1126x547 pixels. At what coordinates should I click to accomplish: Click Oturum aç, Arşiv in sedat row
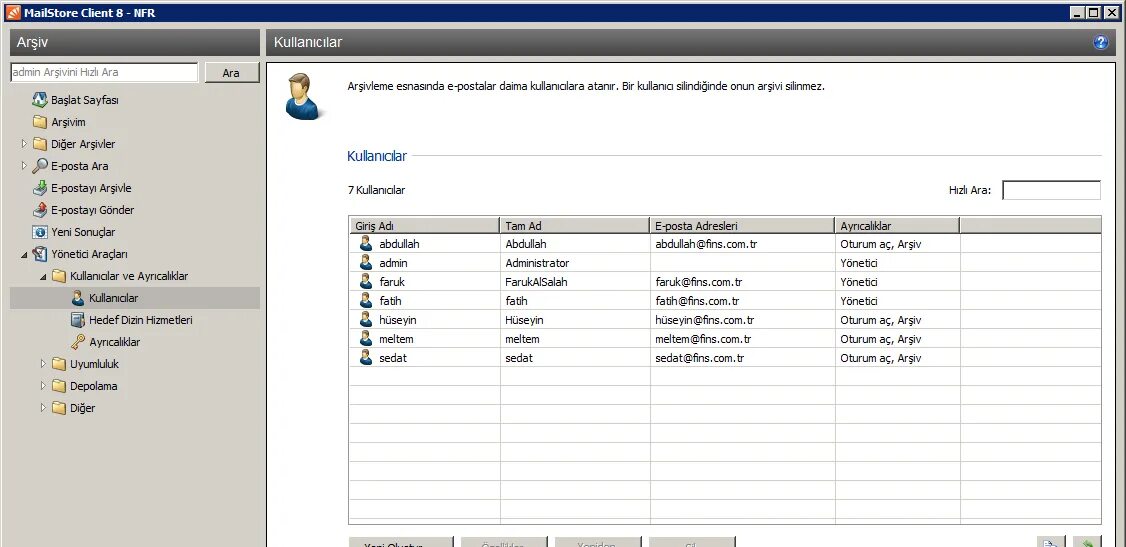(880, 358)
